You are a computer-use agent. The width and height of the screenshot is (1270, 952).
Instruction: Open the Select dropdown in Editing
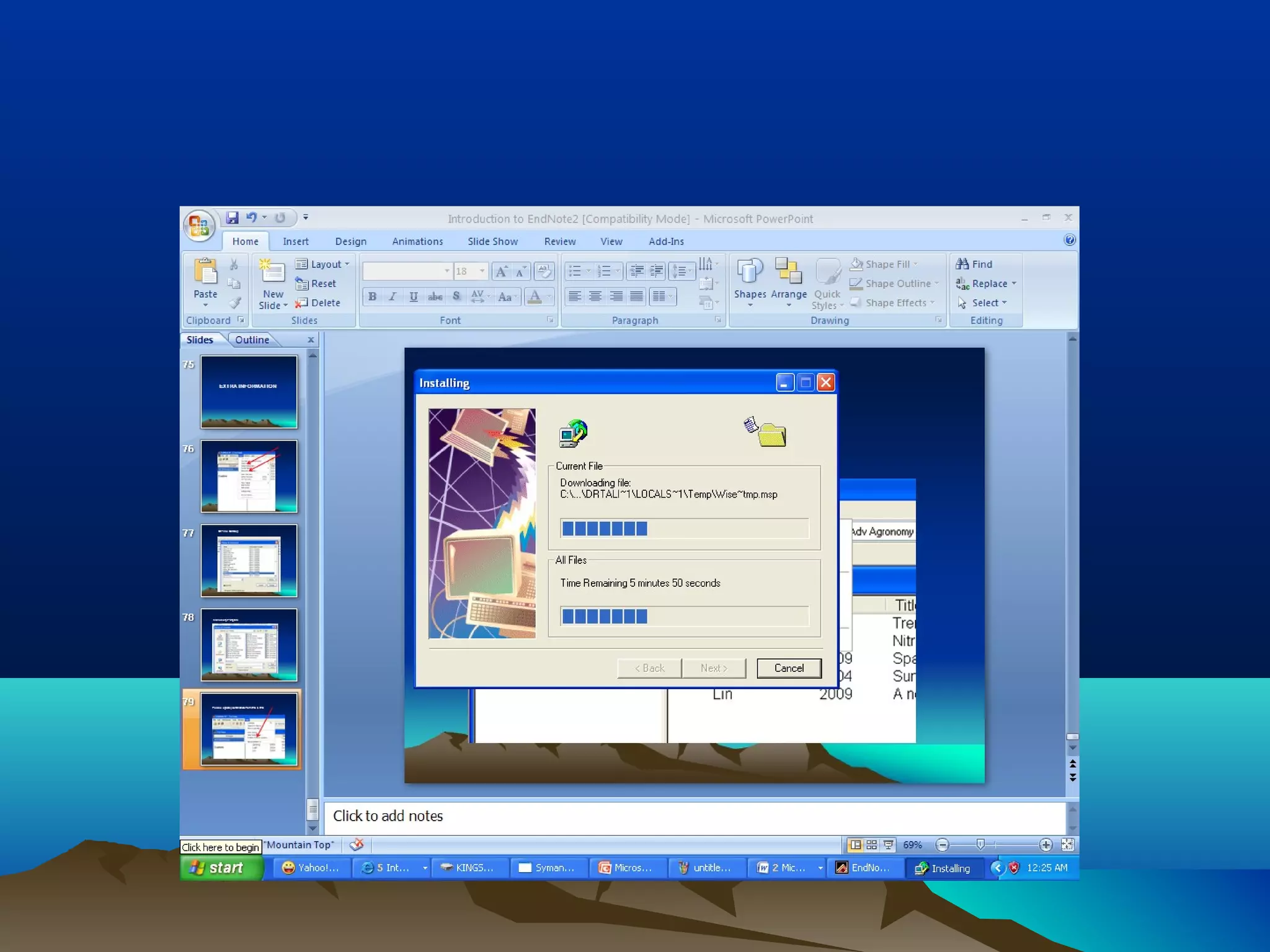[x=988, y=302]
